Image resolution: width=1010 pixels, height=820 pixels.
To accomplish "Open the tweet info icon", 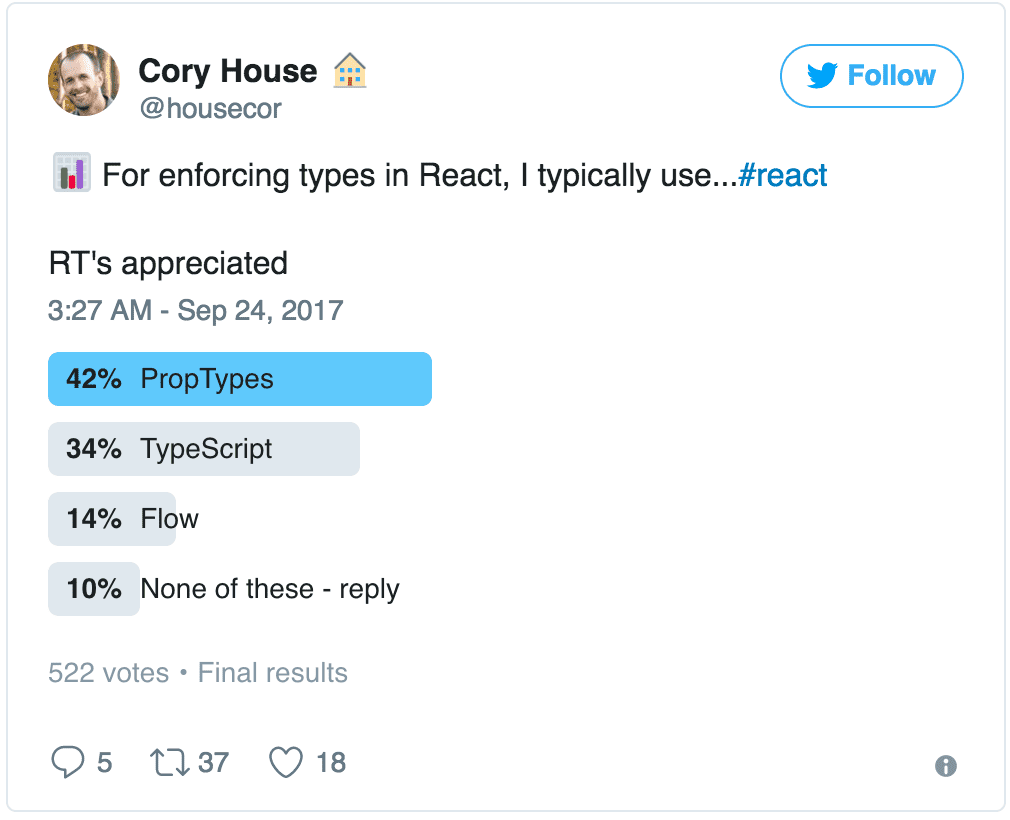I will (945, 766).
